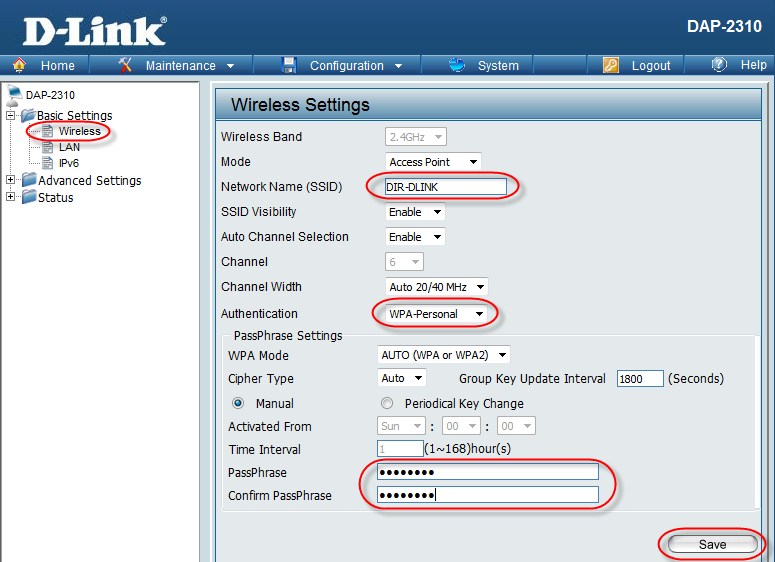
Task: Click the Wireless page icon in tree
Action: coord(47,131)
